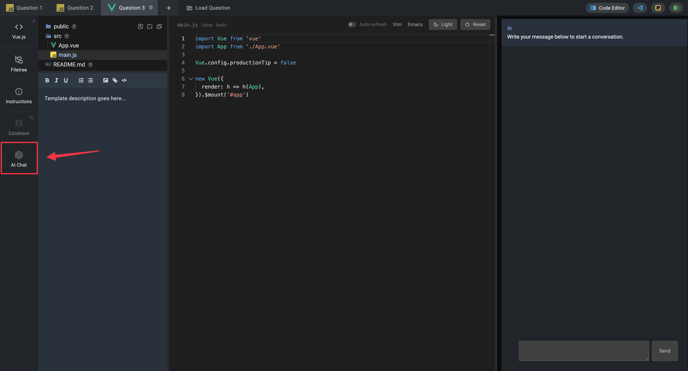688x371 pixels.
Task: Expand the public folder in the file tree
Action: click(x=61, y=26)
